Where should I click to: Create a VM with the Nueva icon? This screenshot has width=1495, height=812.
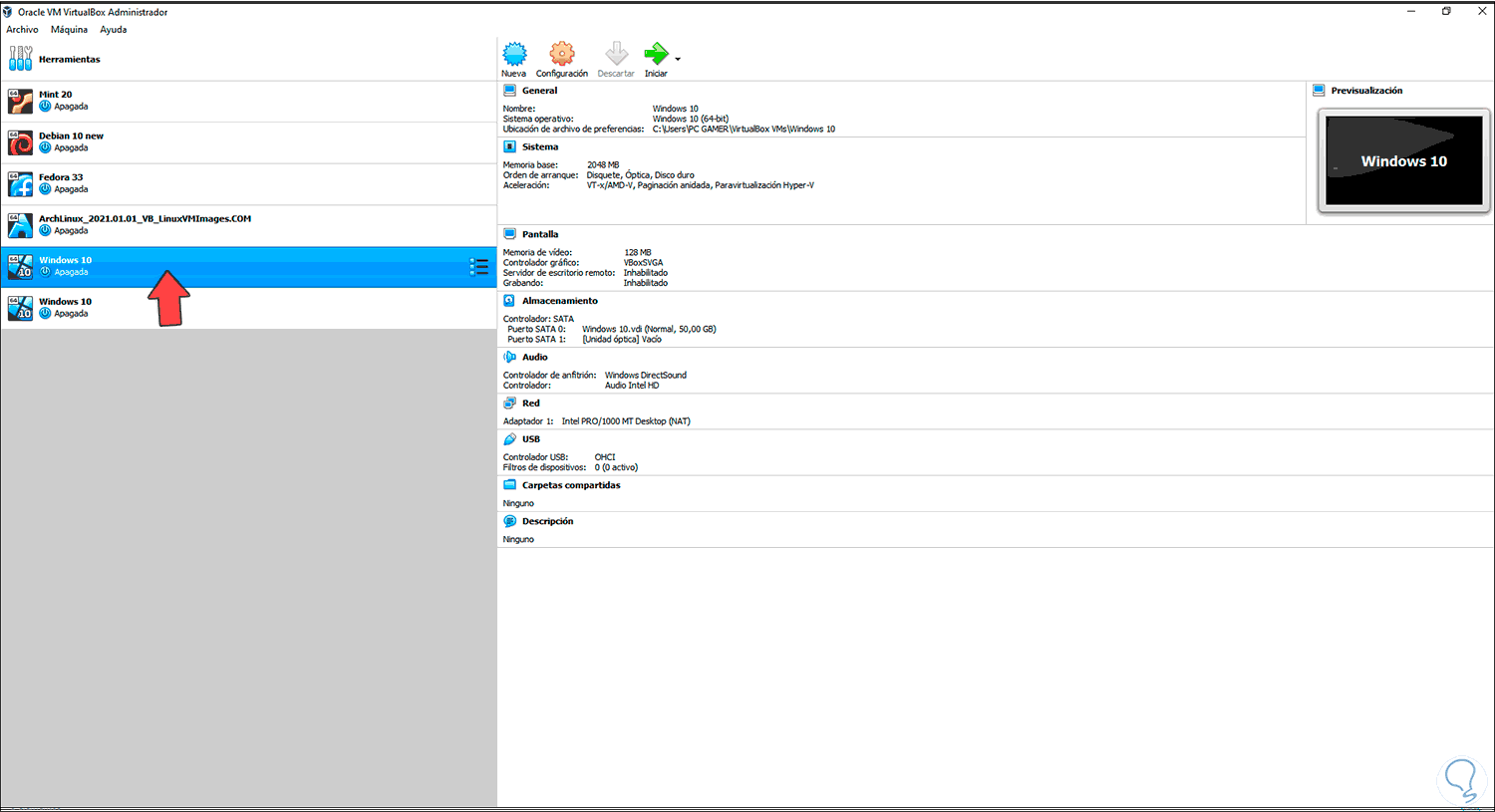pyautogui.click(x=514, y=54)
